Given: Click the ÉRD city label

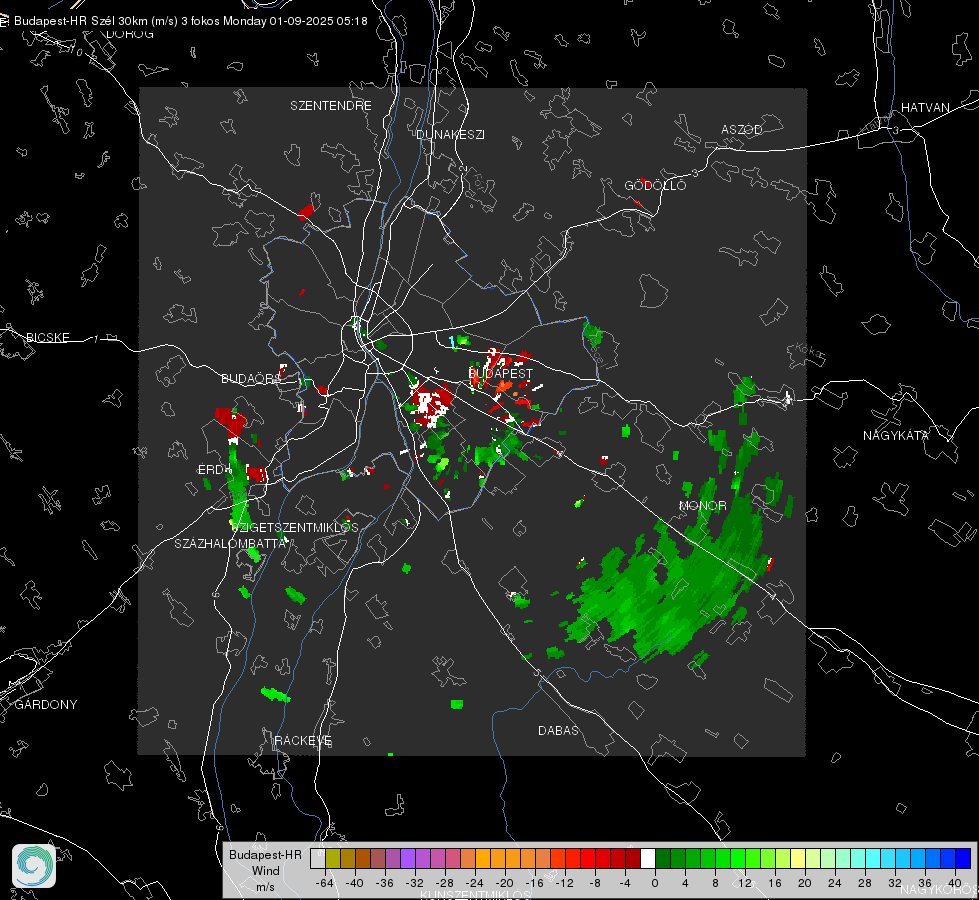Looking at the screenshot, I should (210, 470).
